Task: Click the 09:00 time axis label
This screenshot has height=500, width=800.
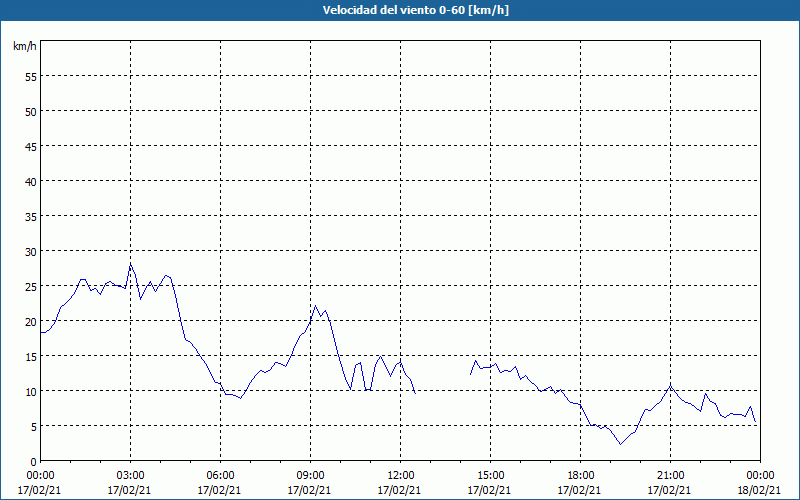Action: point(310,476)
